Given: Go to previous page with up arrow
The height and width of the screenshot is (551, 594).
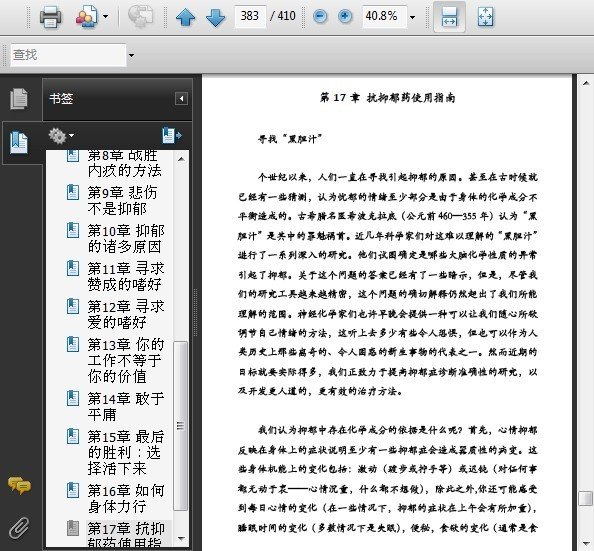Looking at the screenshot, I should [x=185, y=17].
